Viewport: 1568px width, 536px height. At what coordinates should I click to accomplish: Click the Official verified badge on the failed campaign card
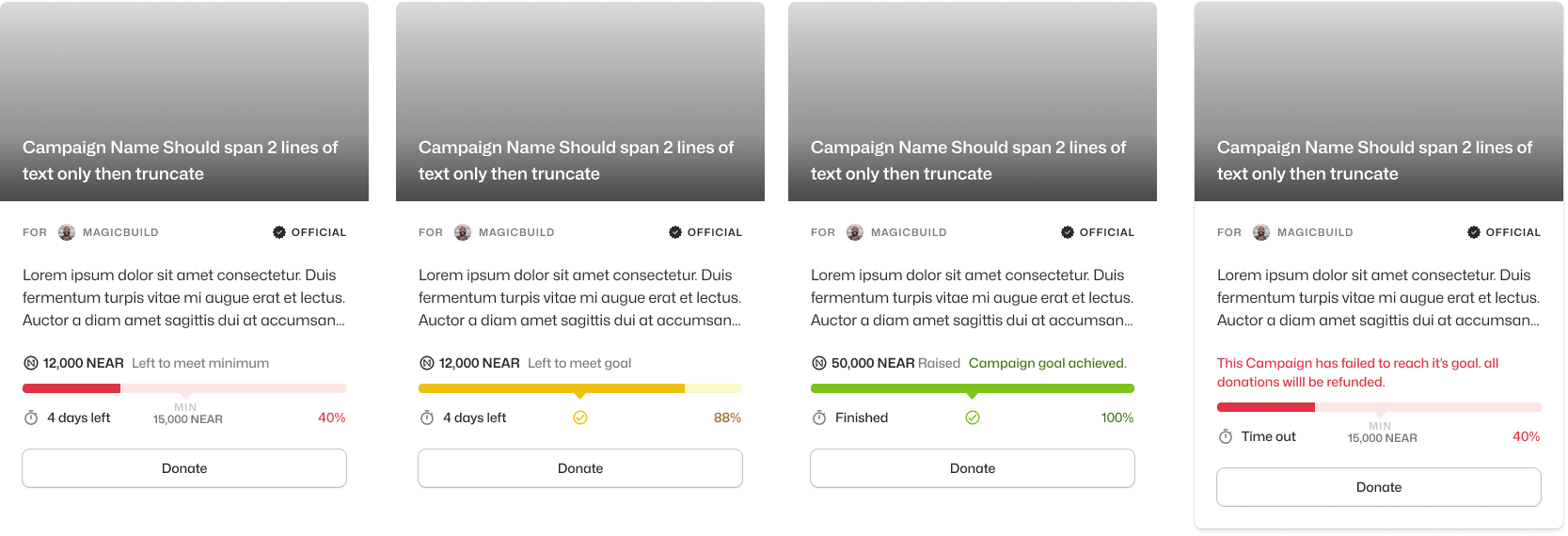point(1474,232)
